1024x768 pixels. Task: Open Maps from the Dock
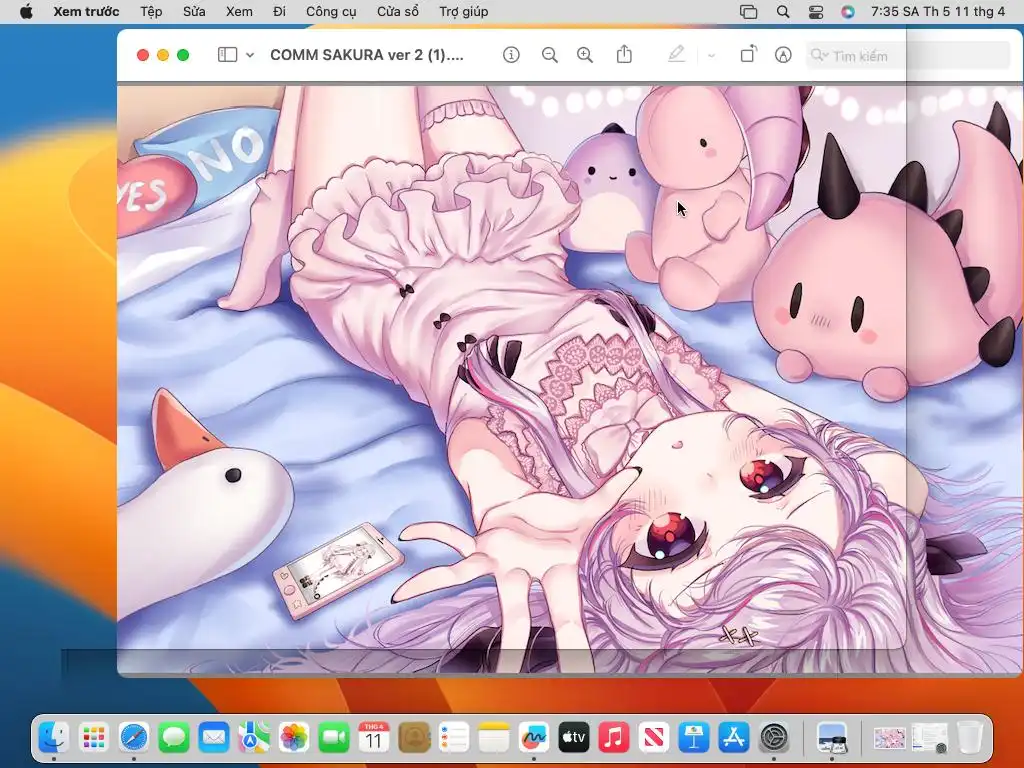click(x=253, y=737)
